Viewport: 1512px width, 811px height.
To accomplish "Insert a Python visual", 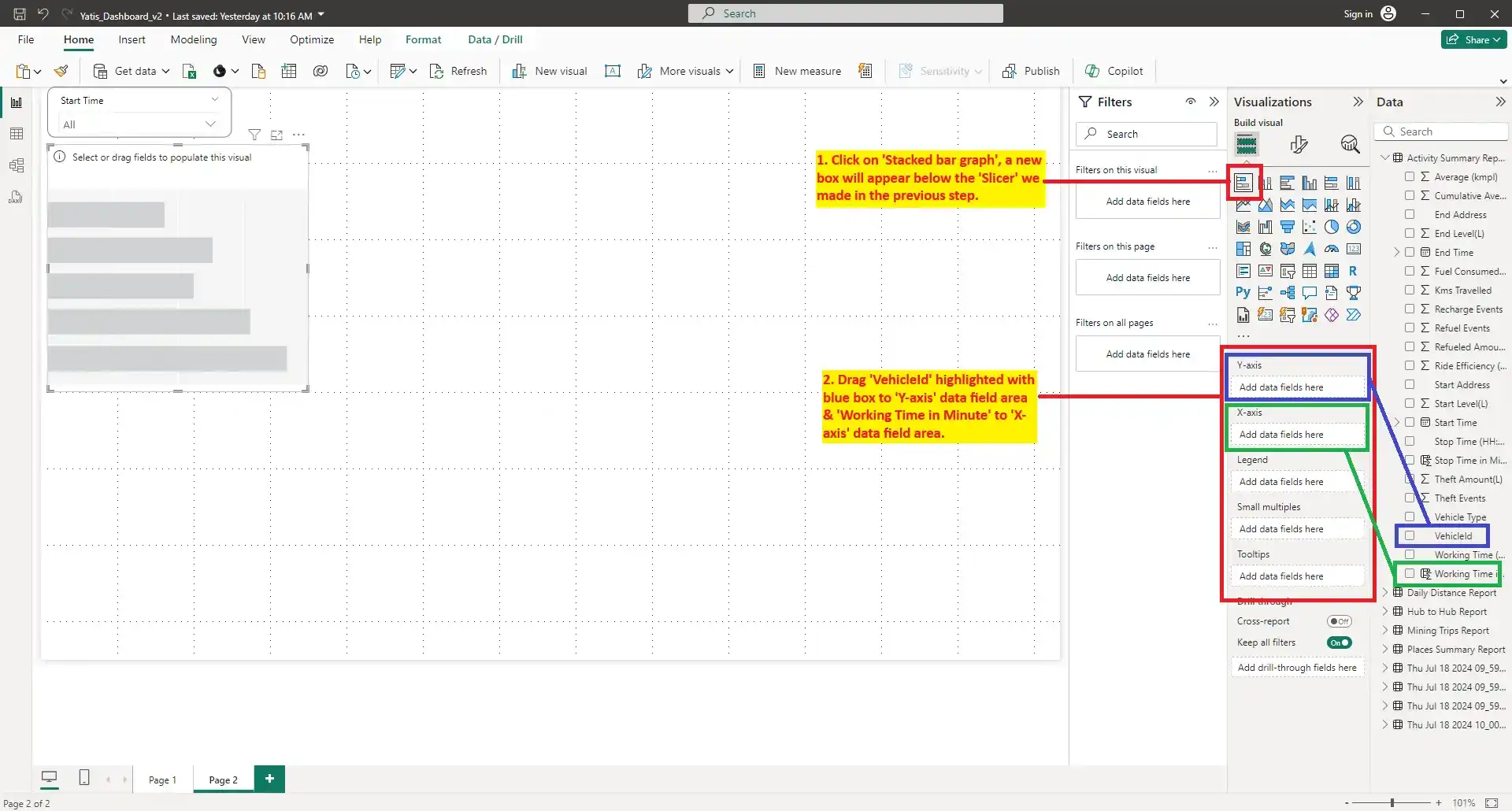I will click(1243, 293).
